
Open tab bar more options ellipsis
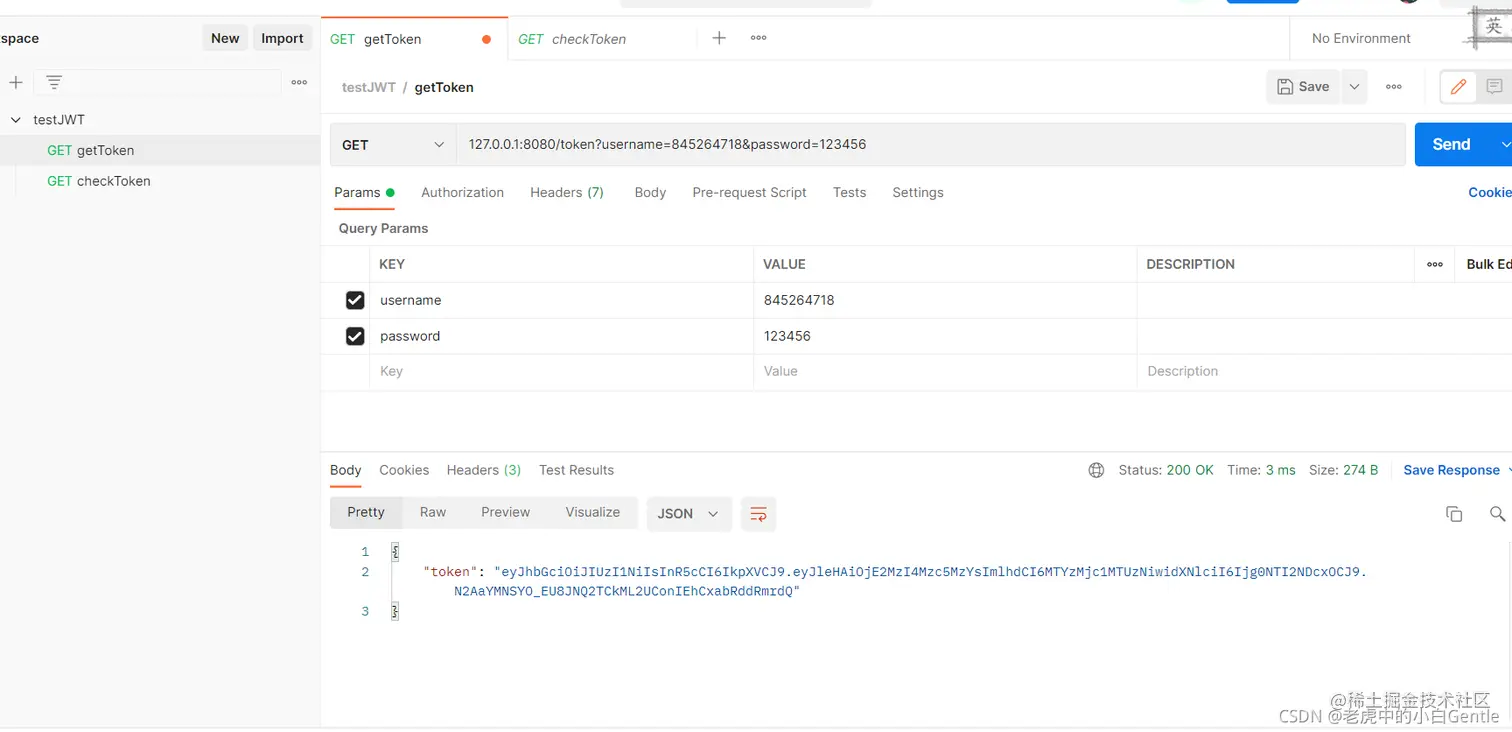click(758, 38)
